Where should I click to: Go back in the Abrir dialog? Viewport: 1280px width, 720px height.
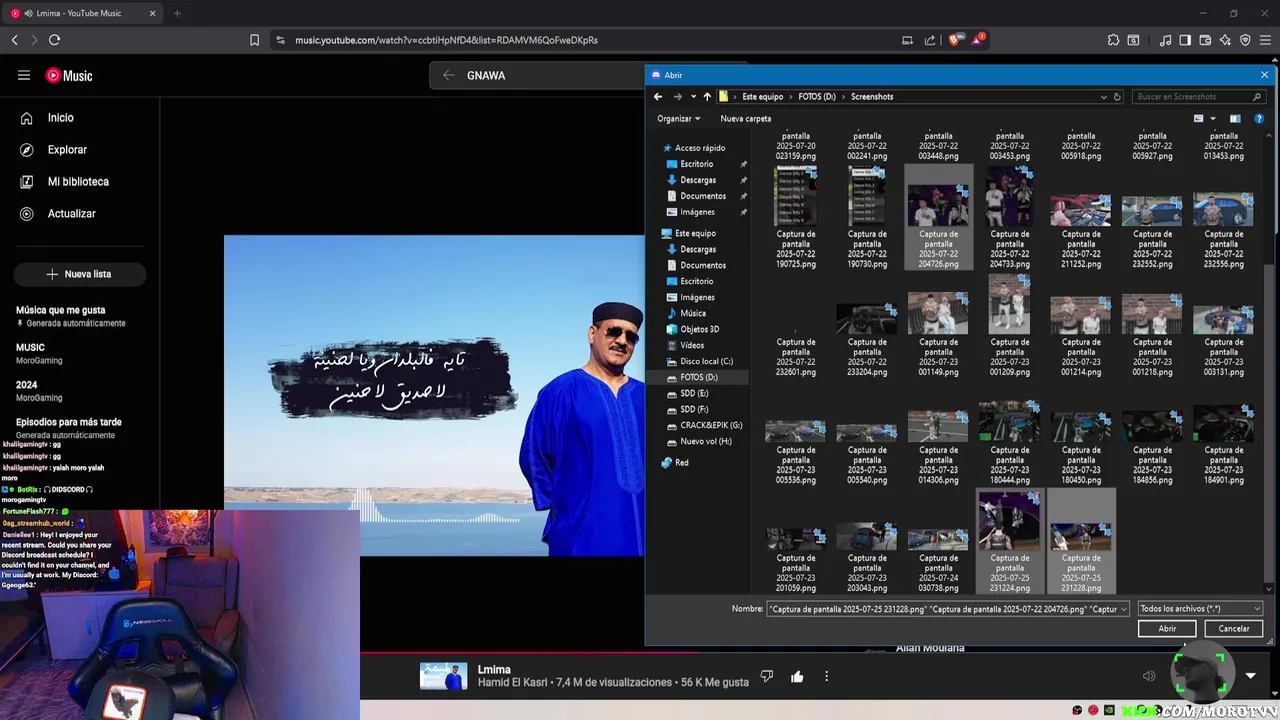[658, 97]
